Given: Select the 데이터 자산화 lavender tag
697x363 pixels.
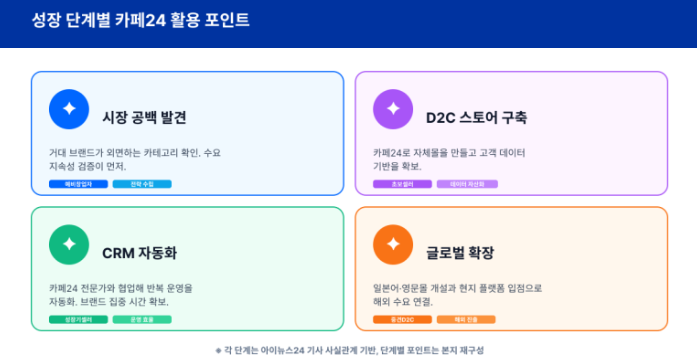Looking at the screenshot, I should (467, 184).
